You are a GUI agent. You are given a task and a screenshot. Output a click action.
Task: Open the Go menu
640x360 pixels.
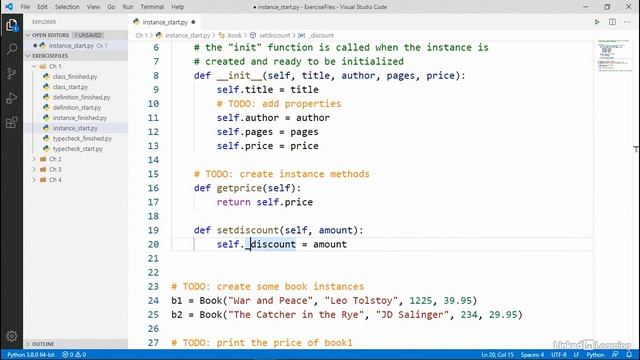pyautogui.click(x=111, y=7)
